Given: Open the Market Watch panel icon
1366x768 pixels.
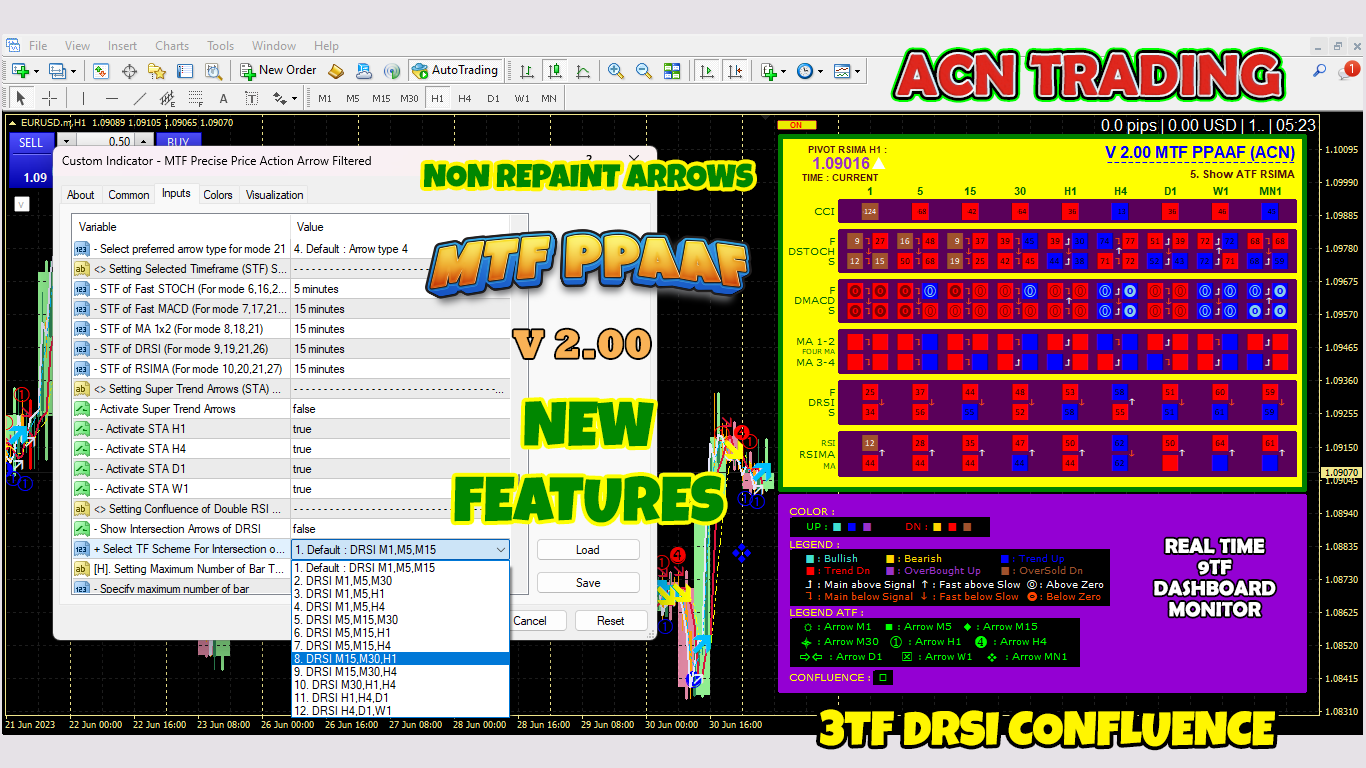Looking at the screenshot, I should coord(101,71).
